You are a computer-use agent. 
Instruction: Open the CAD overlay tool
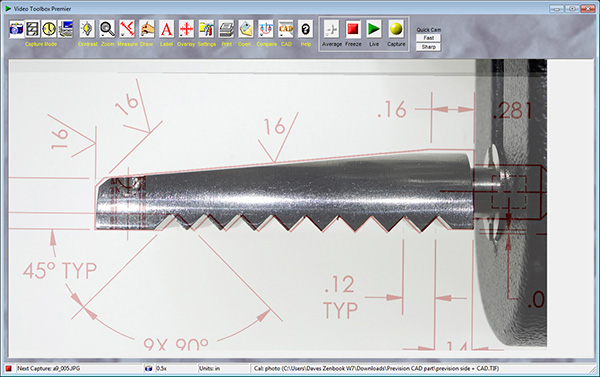[x=286, y=29]
